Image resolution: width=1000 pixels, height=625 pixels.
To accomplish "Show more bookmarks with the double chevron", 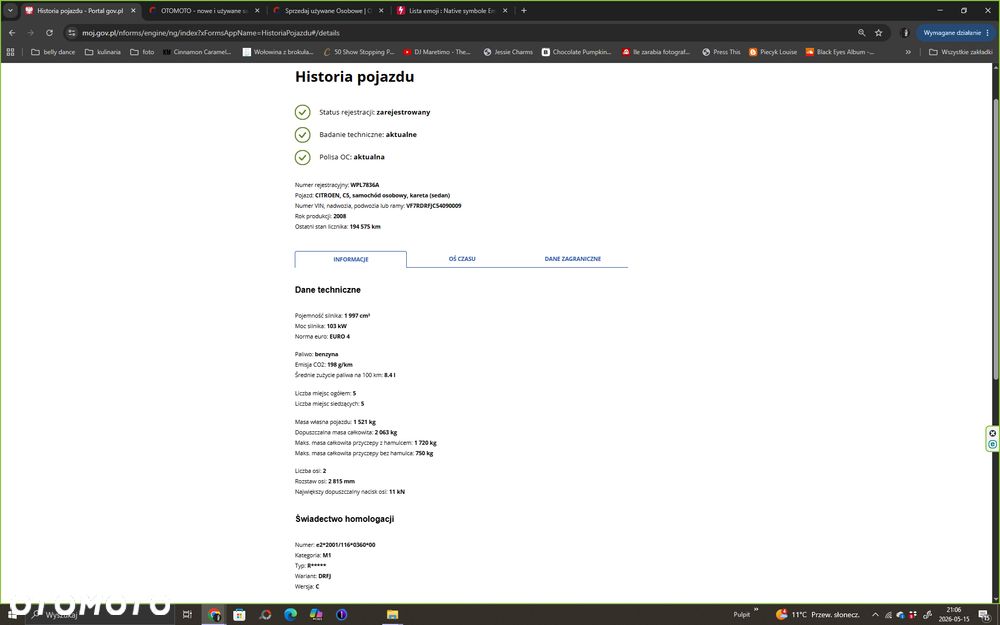I will point(908,52).
